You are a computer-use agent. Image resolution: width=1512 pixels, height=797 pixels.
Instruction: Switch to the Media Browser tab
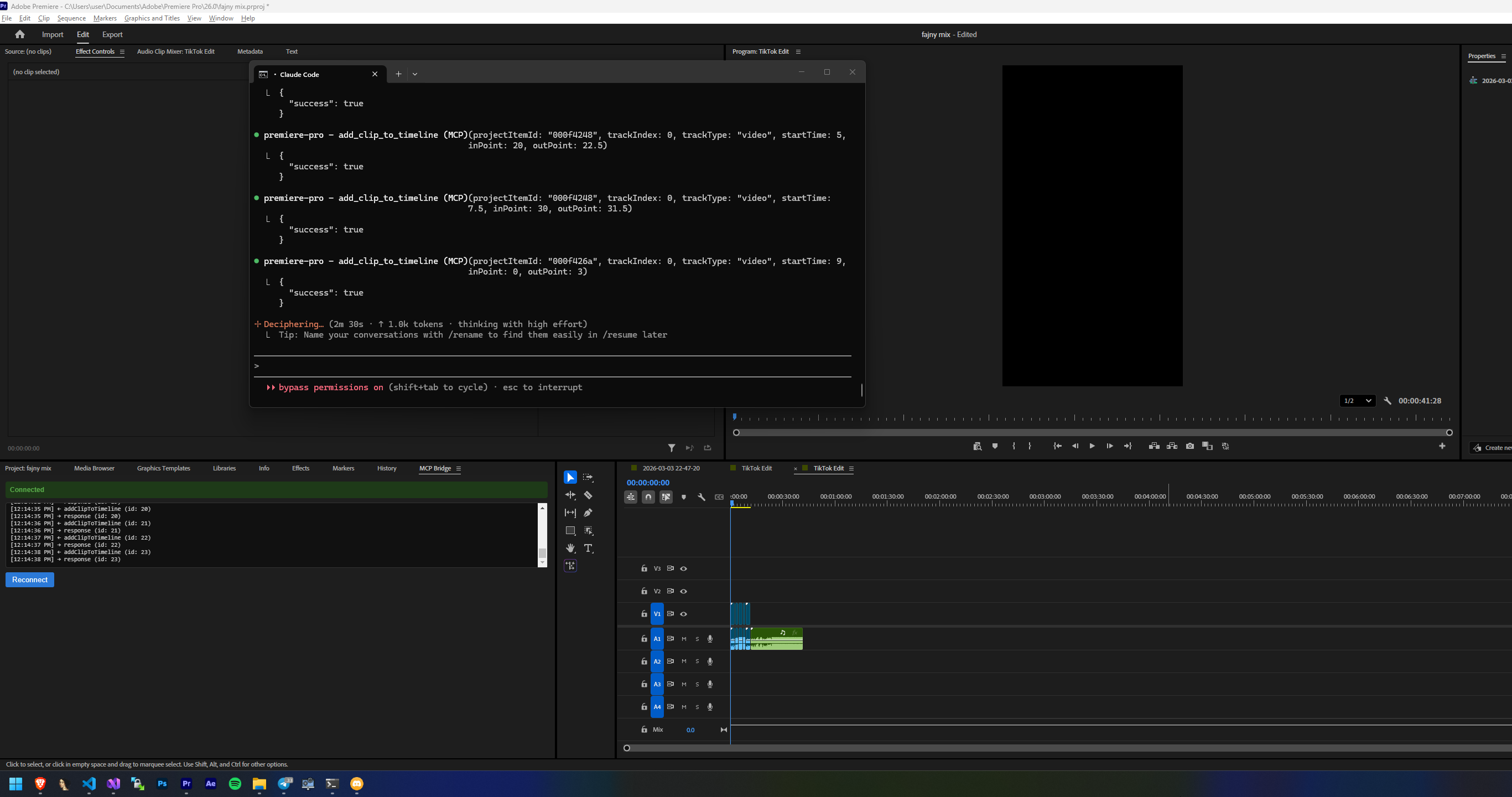click(x=93, y=468)
